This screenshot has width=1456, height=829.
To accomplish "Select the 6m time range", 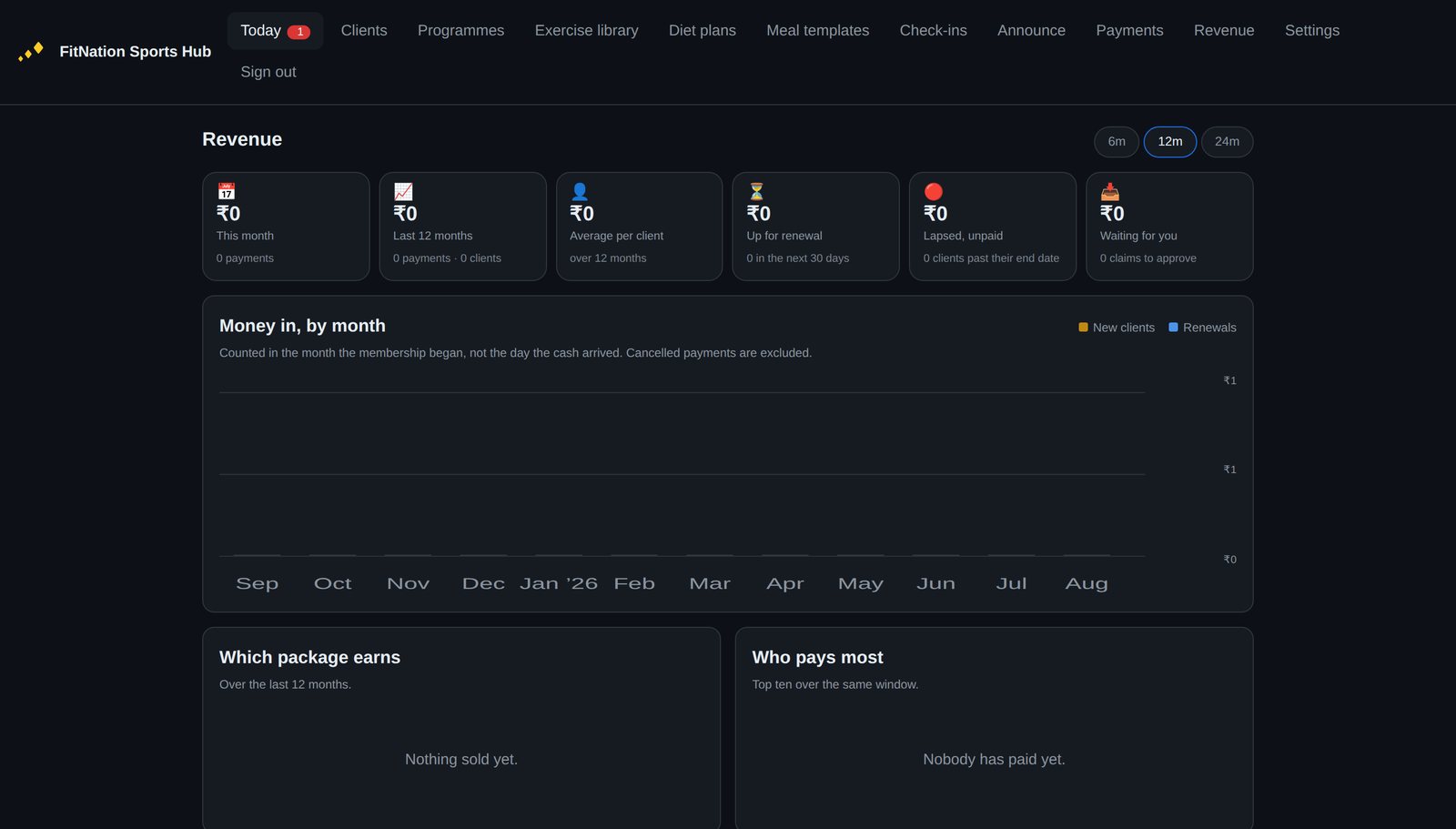I will point(1117,142).
